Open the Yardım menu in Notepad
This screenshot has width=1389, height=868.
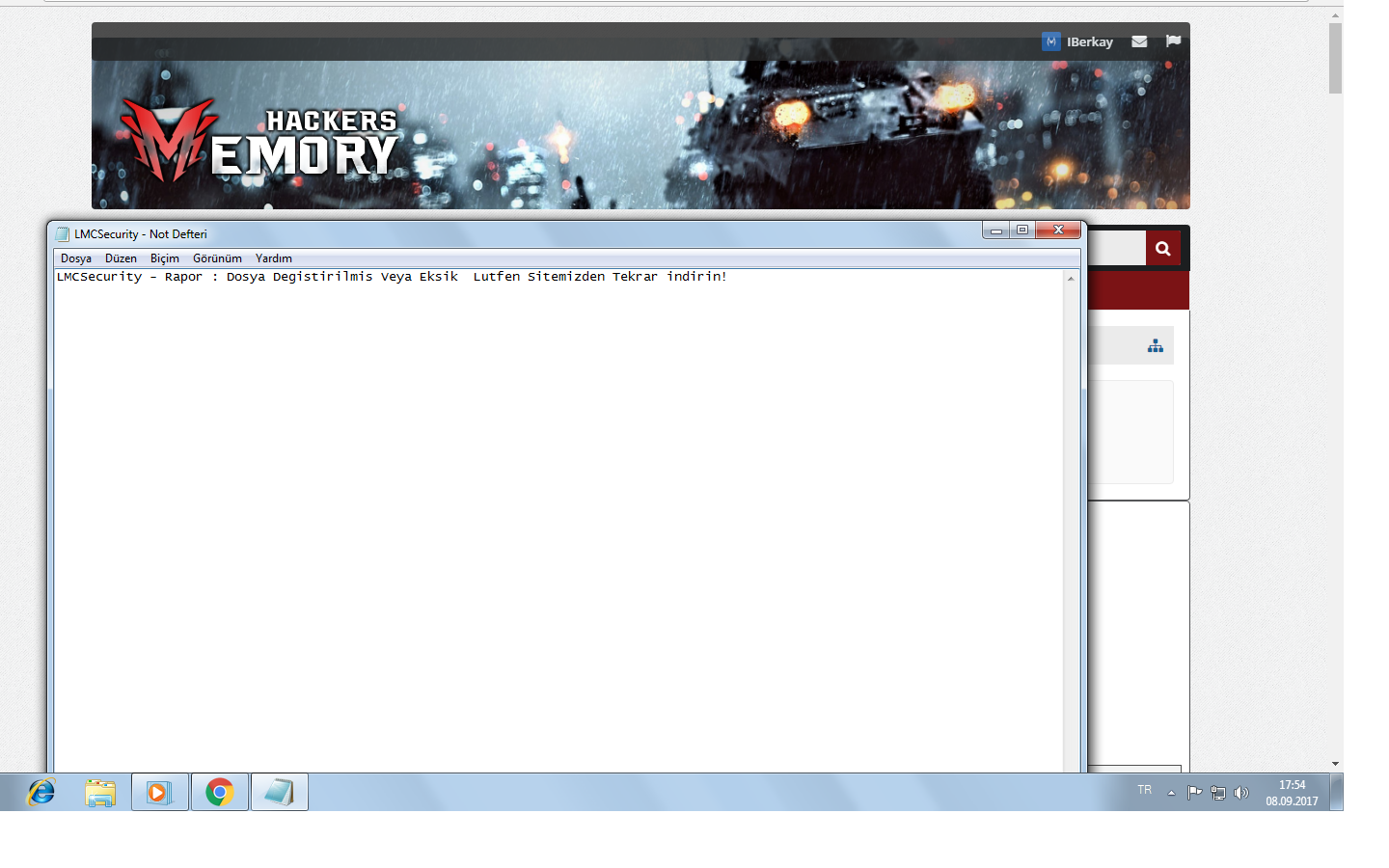click(274, 258)
